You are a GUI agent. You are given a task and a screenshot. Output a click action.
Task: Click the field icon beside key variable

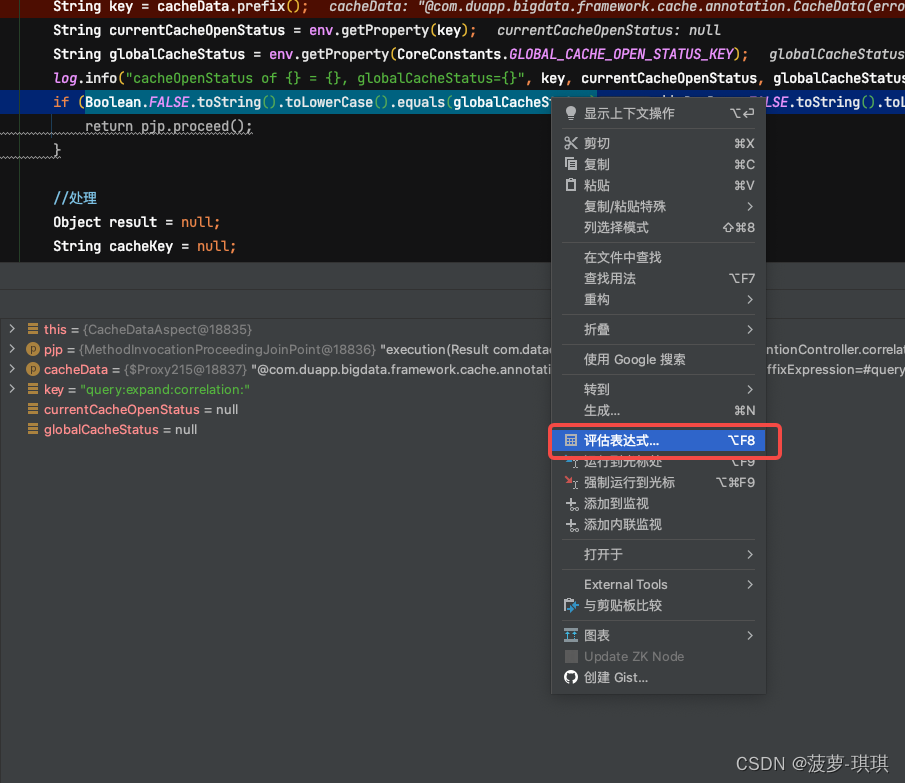[33, 389]
